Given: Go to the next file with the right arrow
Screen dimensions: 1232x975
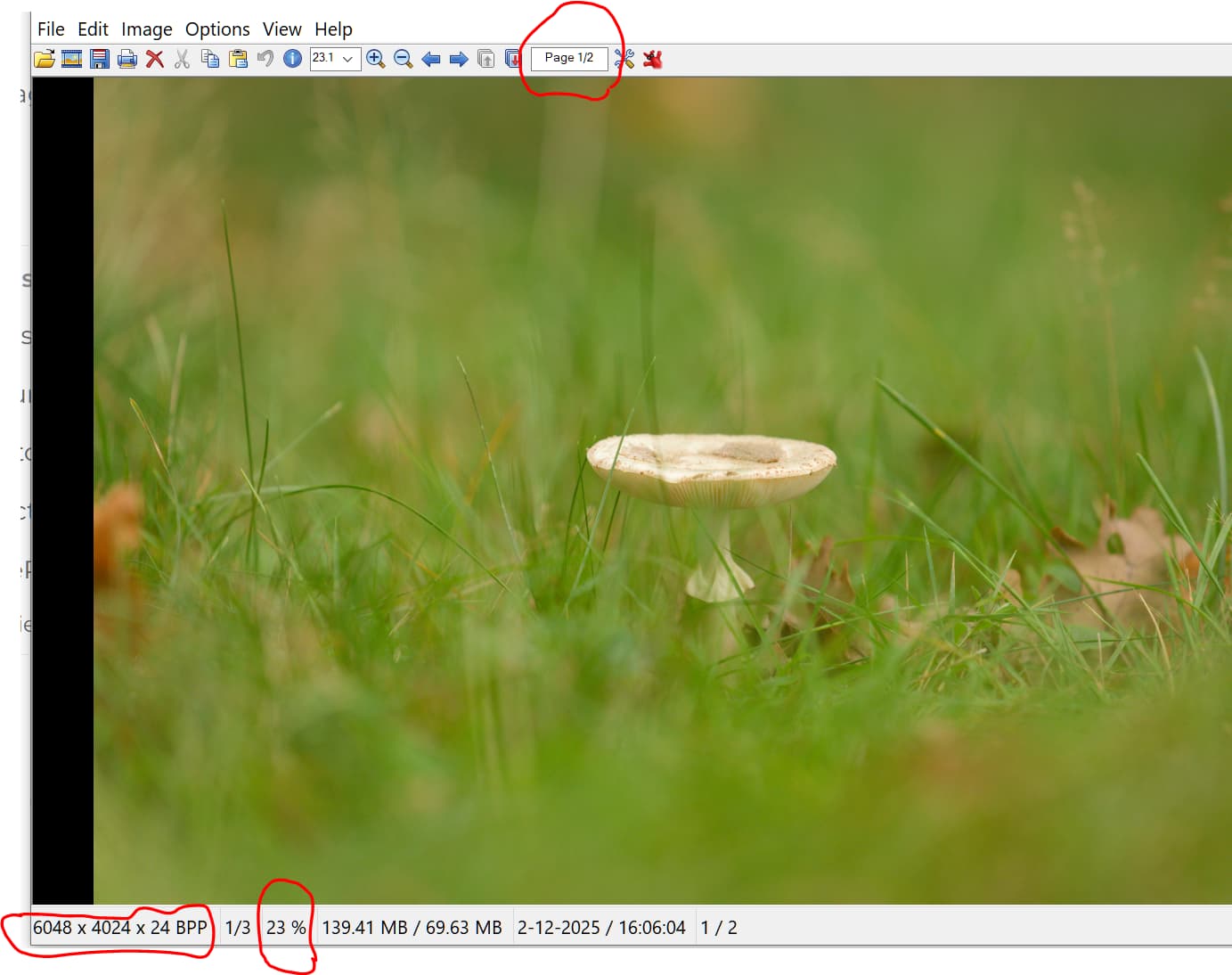Looking at the screenshot, I should coord(459,59).
